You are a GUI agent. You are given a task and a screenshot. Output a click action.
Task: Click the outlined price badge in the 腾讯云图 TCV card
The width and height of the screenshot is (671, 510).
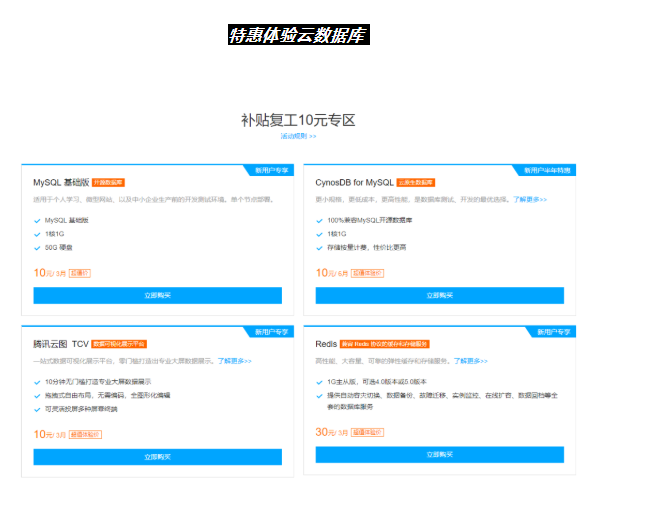(x=85, y=435)
